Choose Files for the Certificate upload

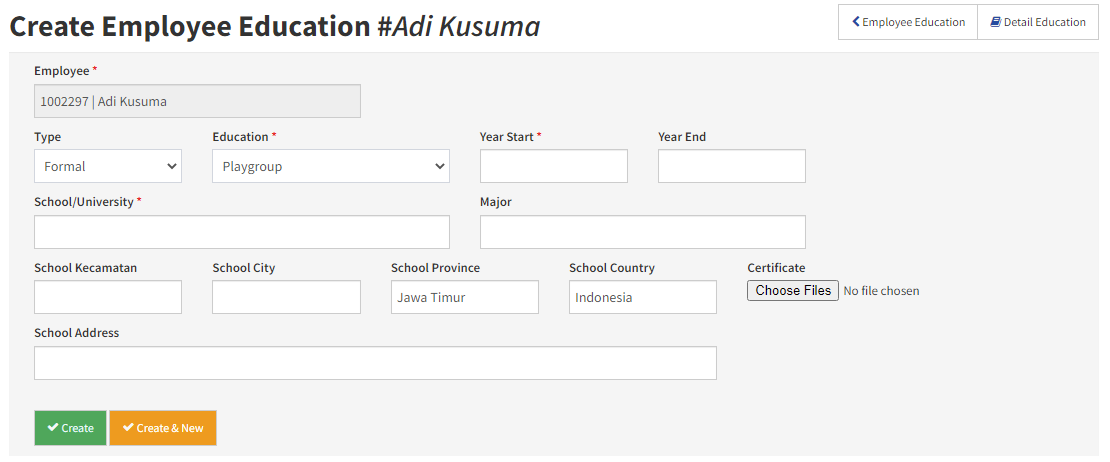coord(793,291)
